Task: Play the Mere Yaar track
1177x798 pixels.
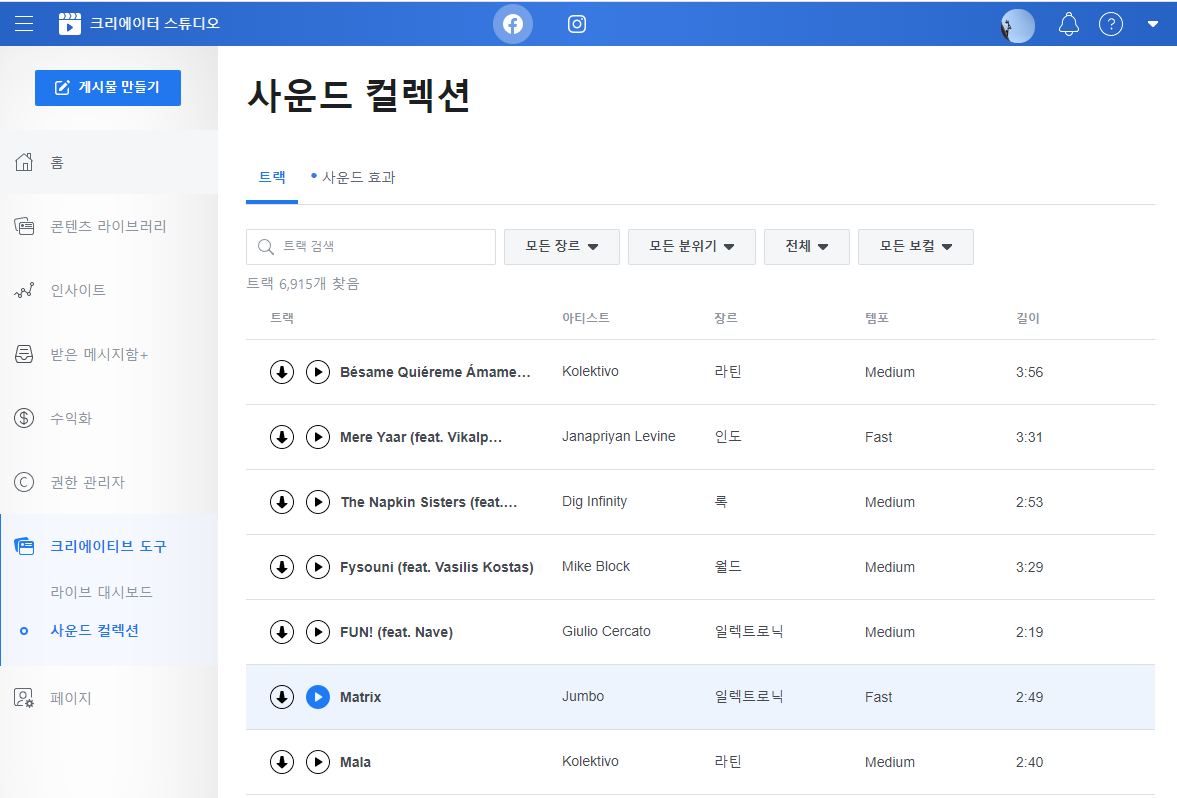Action: 318,438
